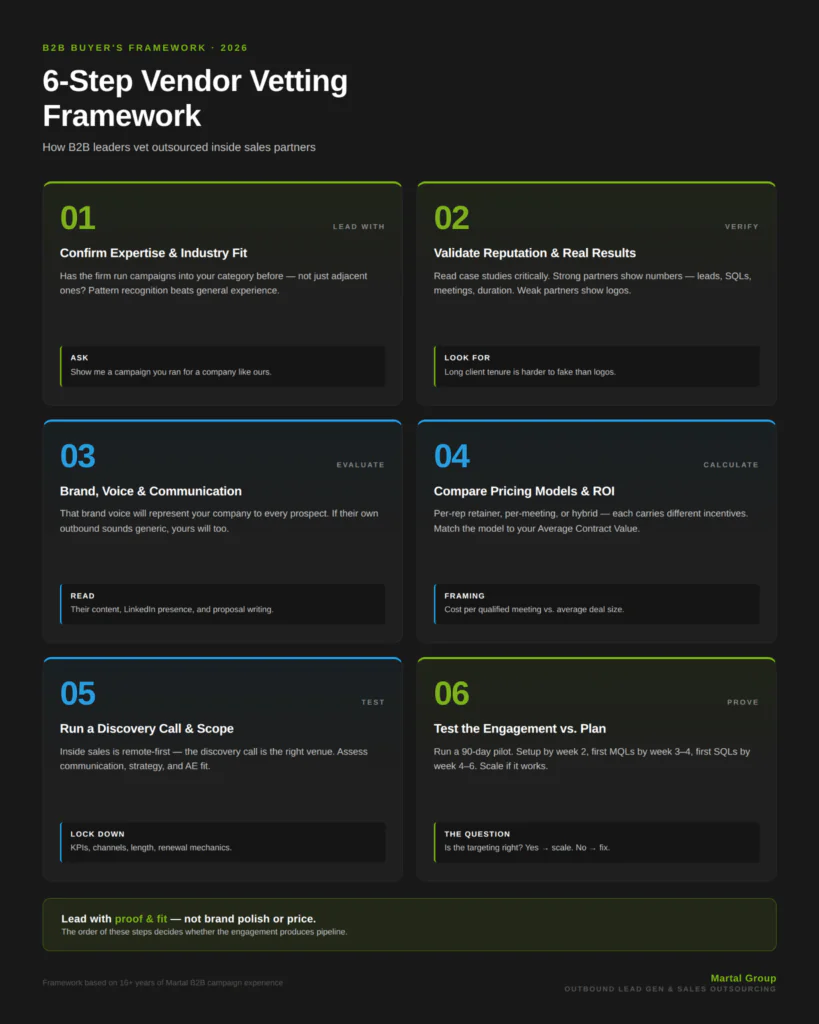Screen dimensions: 819x1024
Task: Click the LOOK FOR callout box
Action: tap(596, 366)
